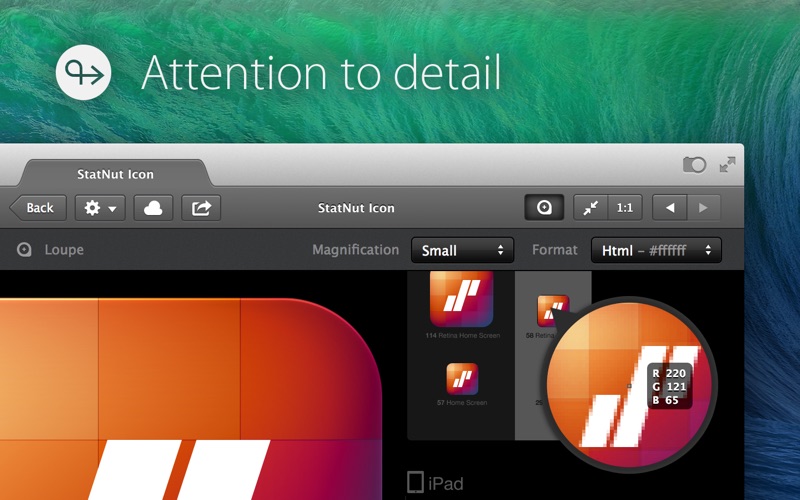
Task: Click the Magnification label
Action: pos(356,249)
